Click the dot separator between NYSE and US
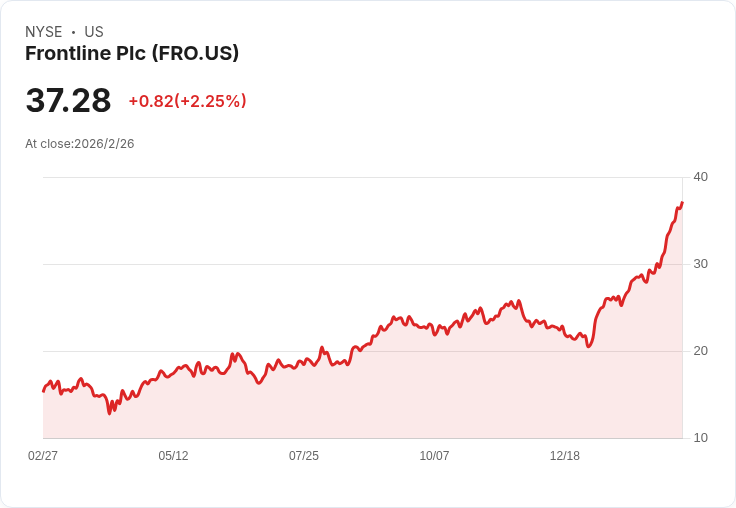 73,32
